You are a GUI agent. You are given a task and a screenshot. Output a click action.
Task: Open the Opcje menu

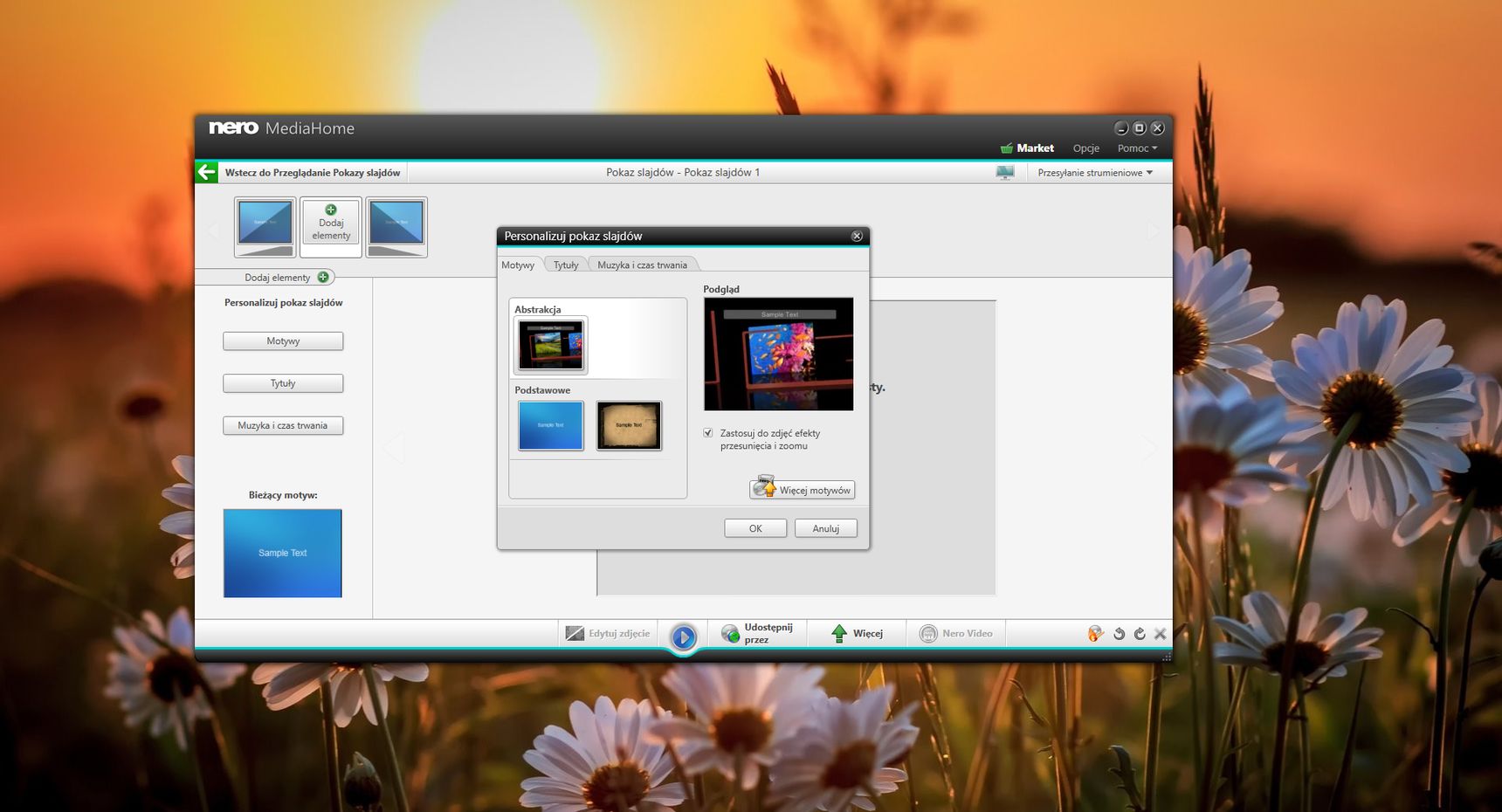[1085, 148]
